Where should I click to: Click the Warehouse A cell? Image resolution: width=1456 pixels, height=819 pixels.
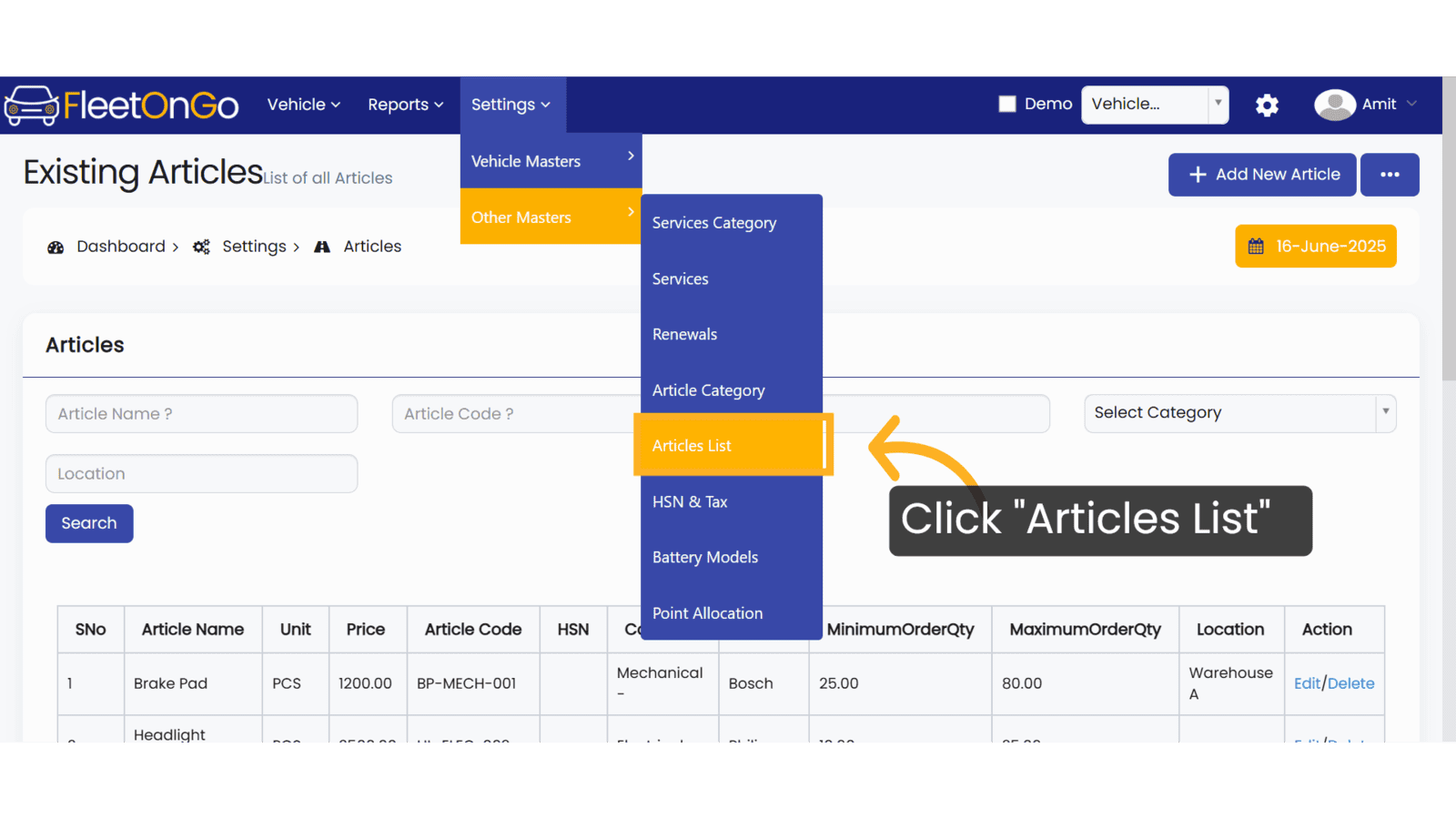pyautogui.click(x=1230, y=683)
